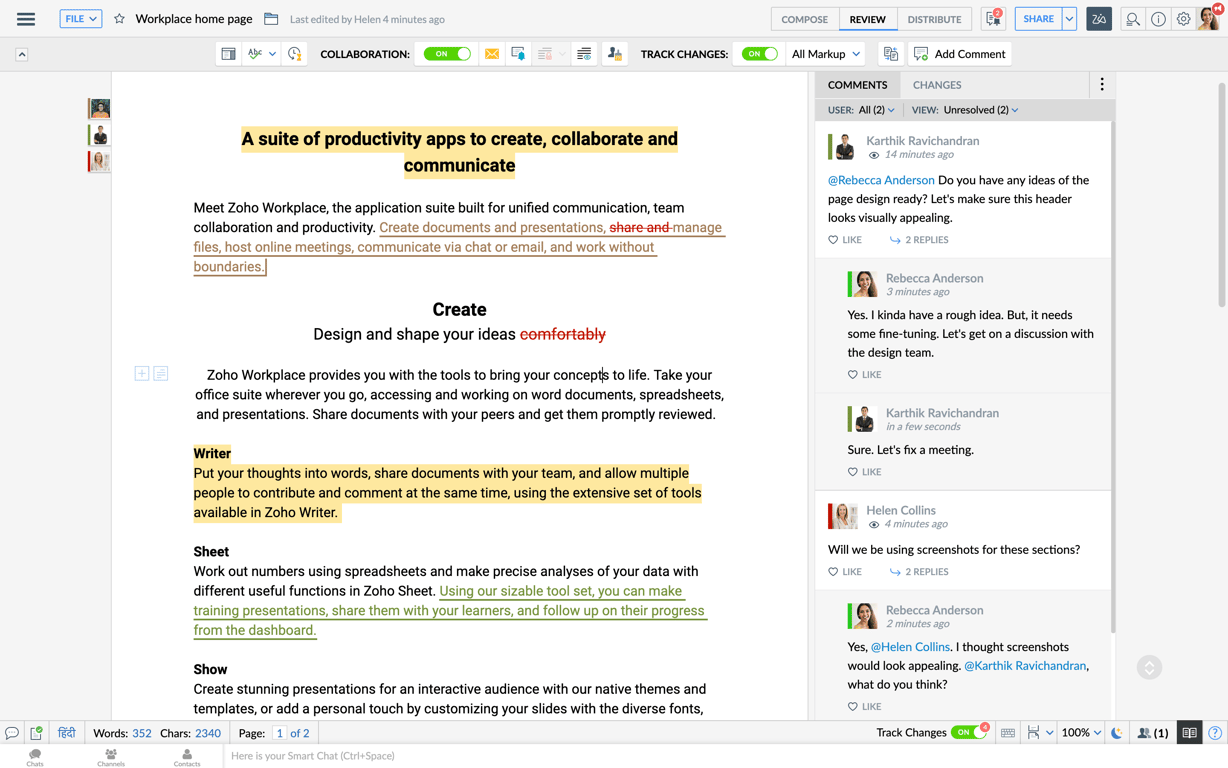The height and width of the screenshot is (768, 1228).
Task: Click the Add Comment button
Action: 959,54
